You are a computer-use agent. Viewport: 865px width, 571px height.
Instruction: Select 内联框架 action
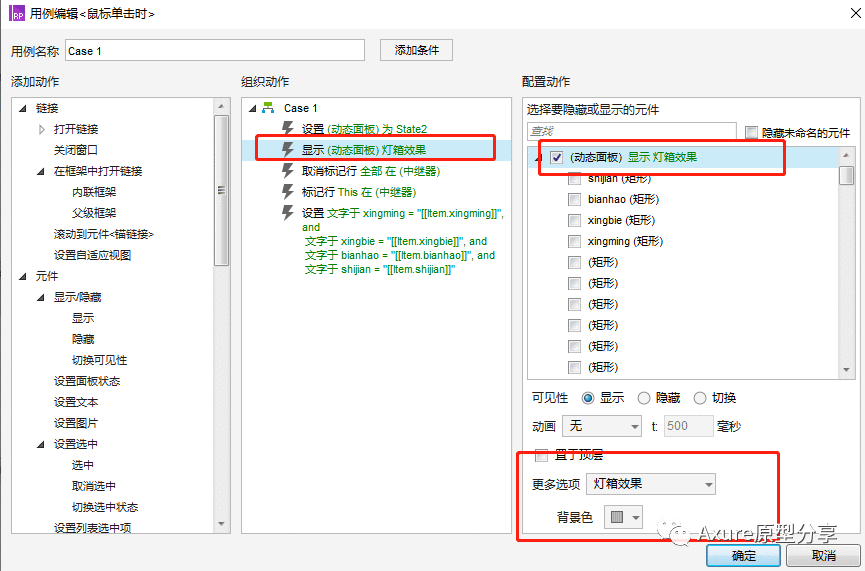pos(94,192)
